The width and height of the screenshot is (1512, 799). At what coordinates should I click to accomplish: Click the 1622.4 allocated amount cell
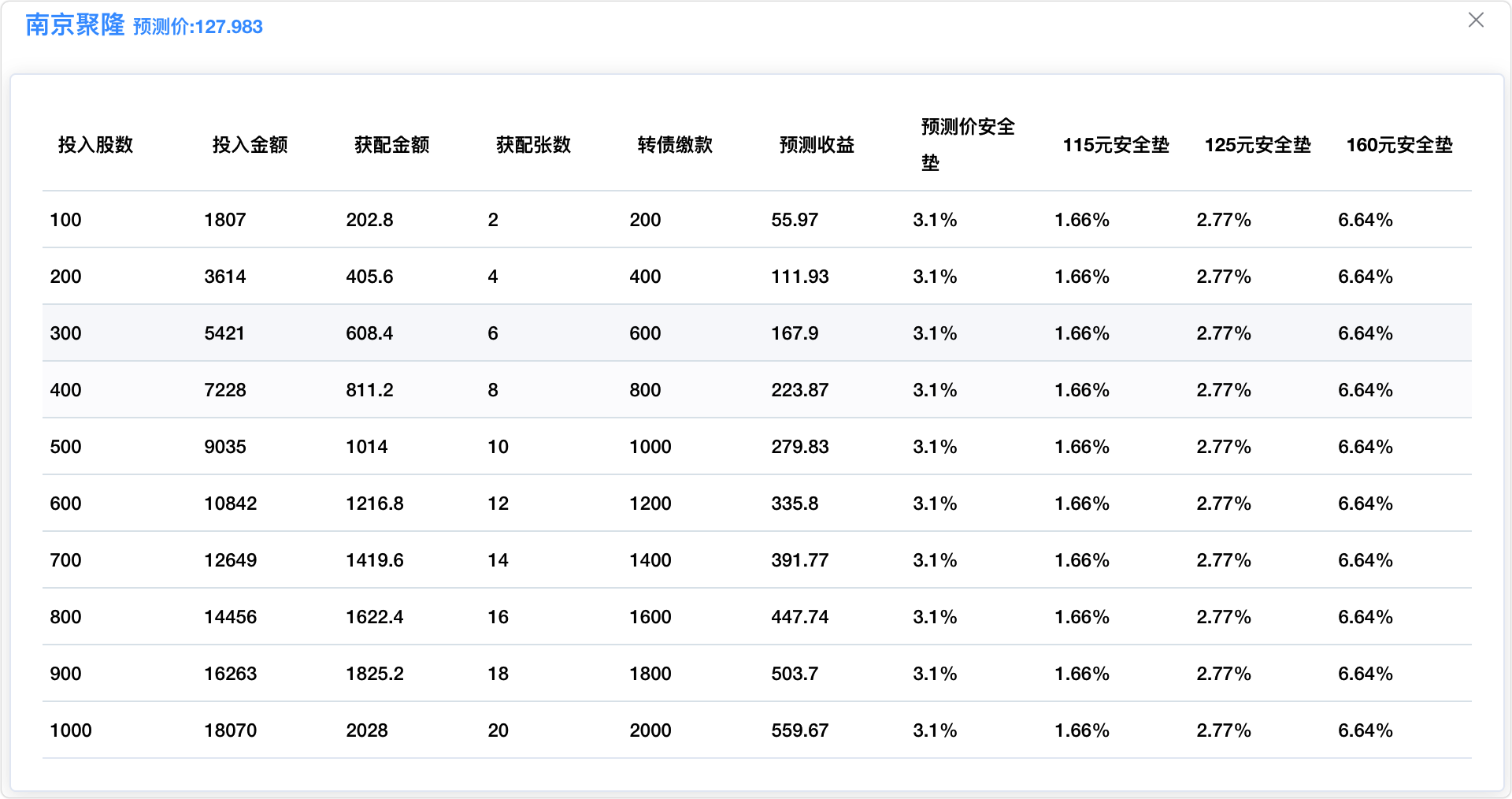coord(375,617)
